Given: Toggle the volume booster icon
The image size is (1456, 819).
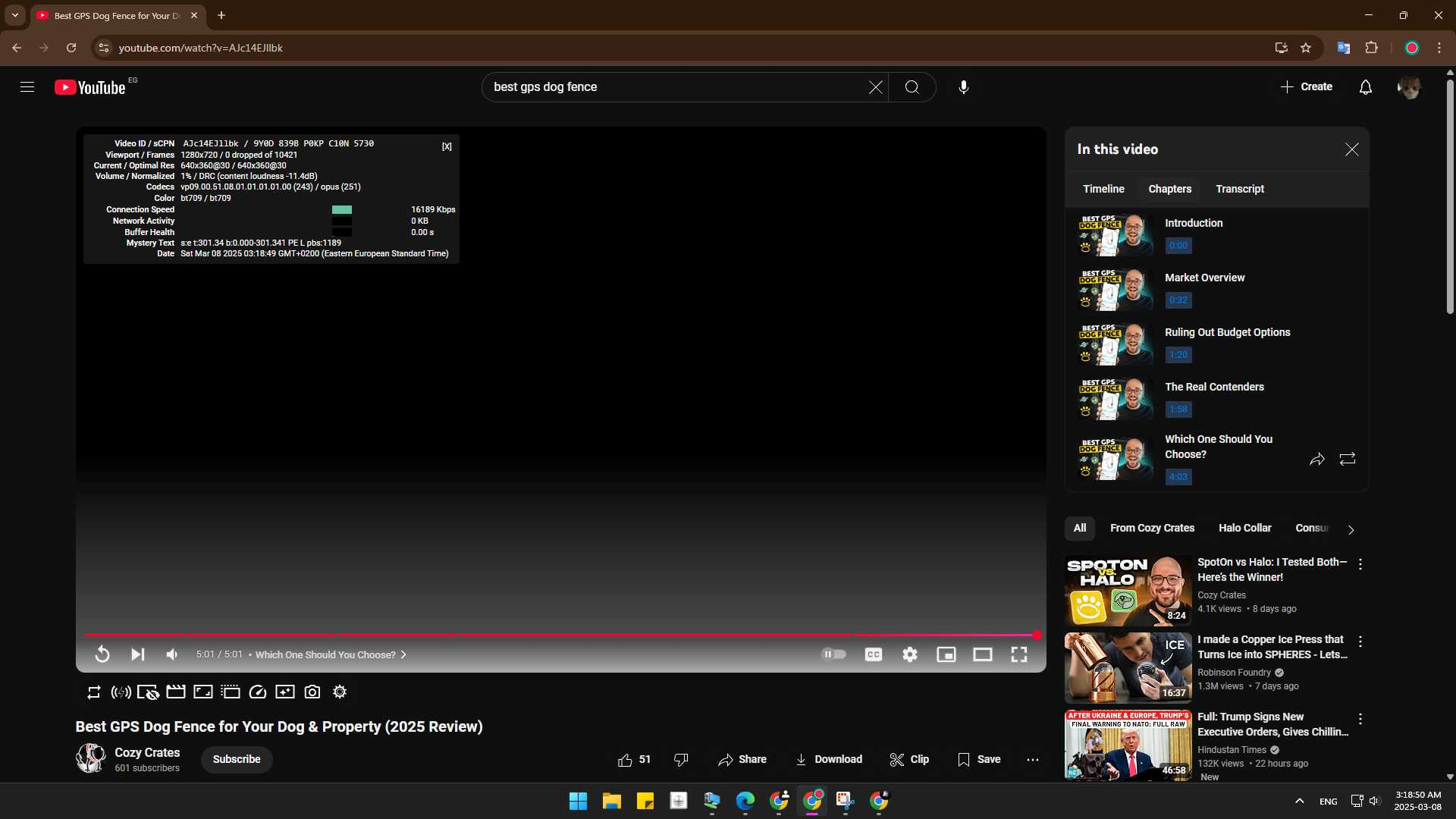Looking at the screenshot, I should [x=121, y=692].
